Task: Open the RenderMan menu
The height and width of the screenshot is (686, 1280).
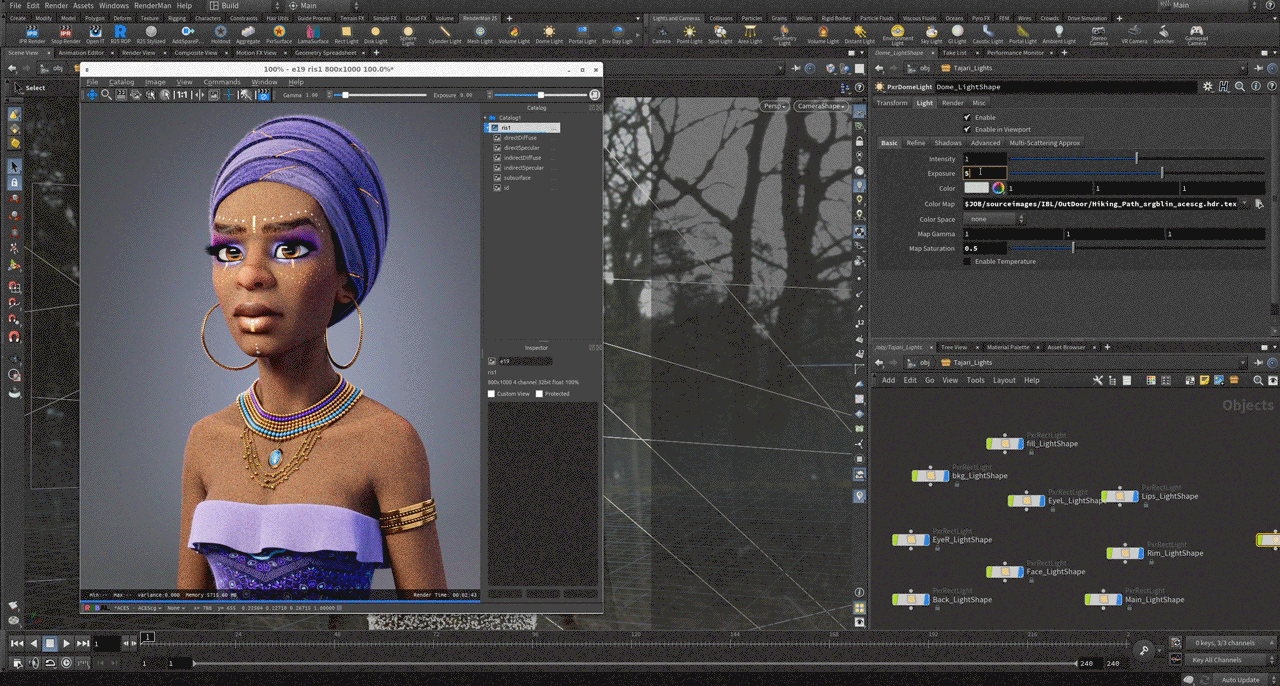Action: click(x=153, y=6)
